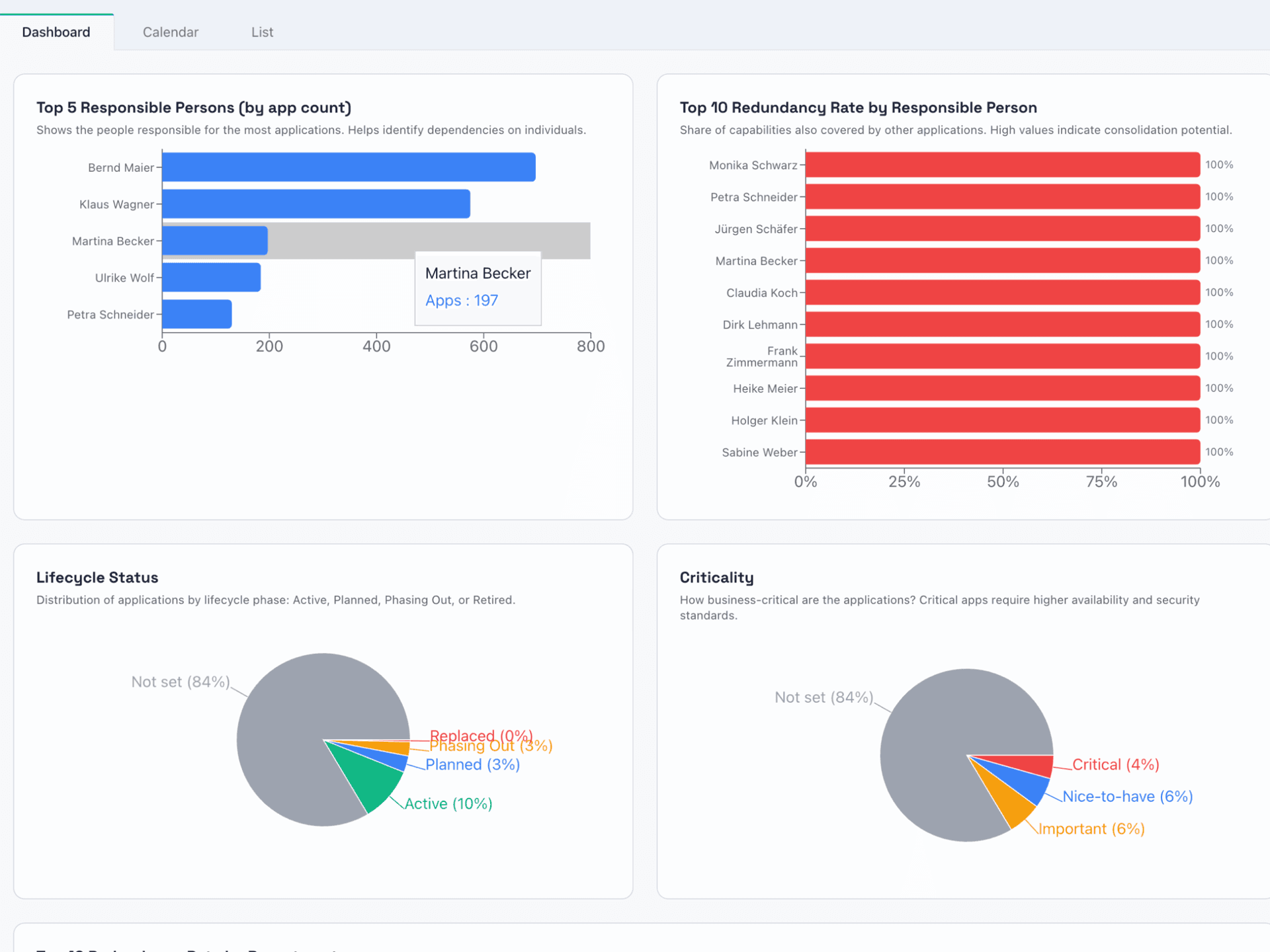Click the 'Frank Zimmermann' axis label
Image resolution: width=1270 pixels, height=952 pixels.
762,357
